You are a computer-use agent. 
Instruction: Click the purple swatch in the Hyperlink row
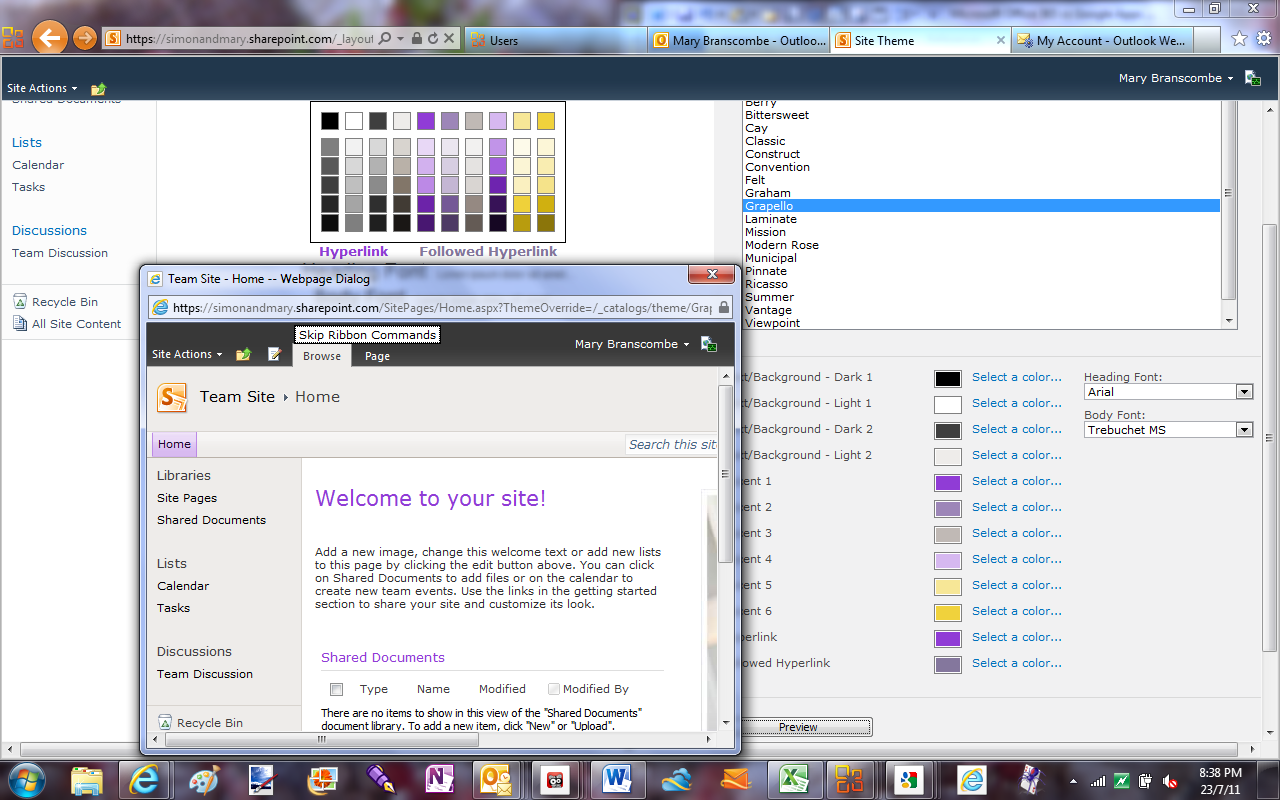pyautogui.click(x=948, y=638)
